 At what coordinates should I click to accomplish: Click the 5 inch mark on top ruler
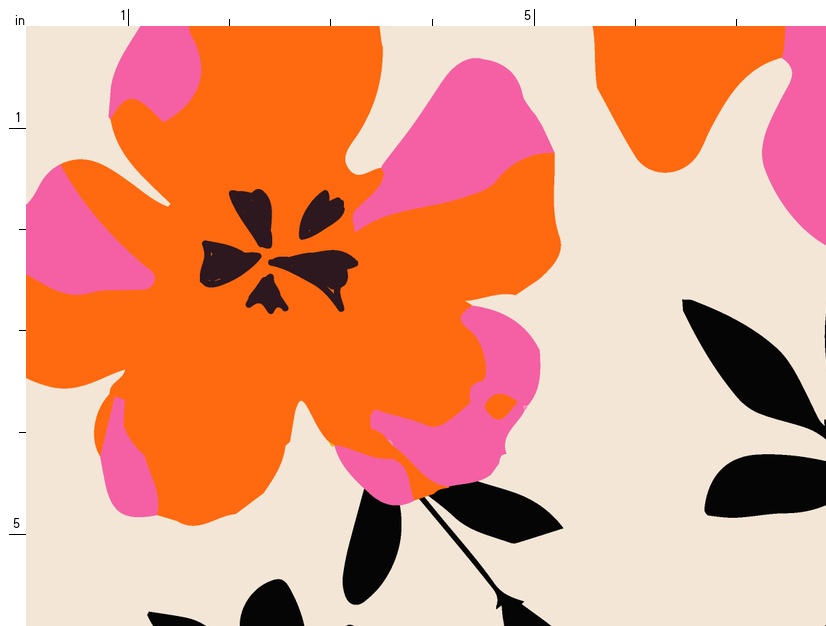pyautogui.click(x=529, y=16)
